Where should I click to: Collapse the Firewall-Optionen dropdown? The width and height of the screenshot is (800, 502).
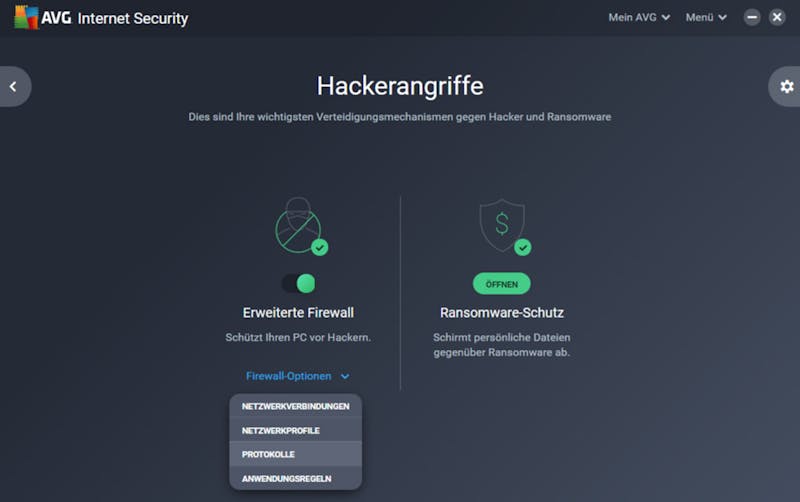(x=298, y=376)
